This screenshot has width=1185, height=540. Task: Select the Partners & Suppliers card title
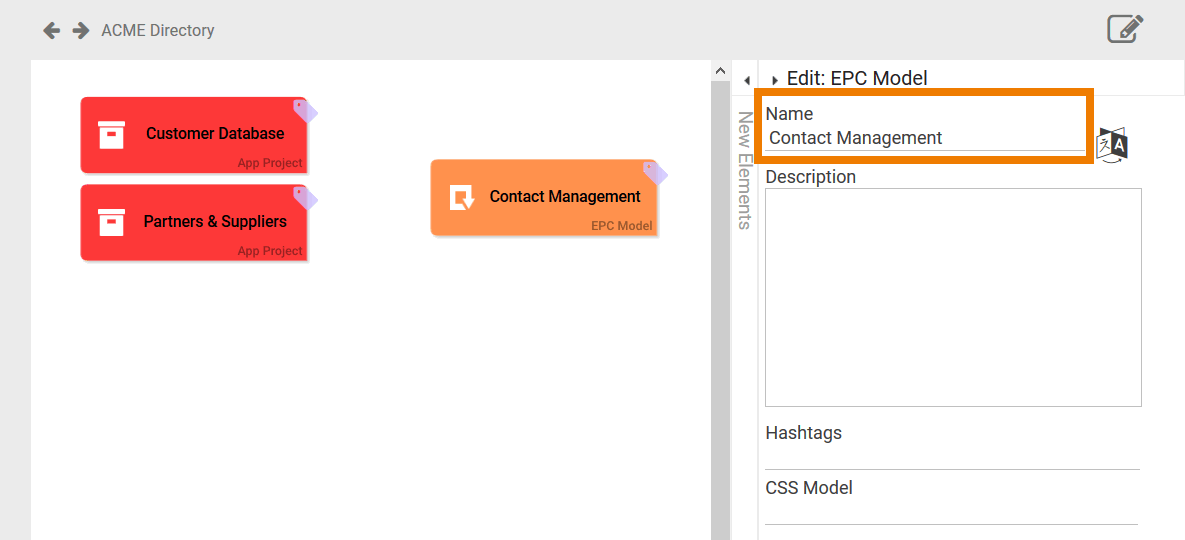215,221
